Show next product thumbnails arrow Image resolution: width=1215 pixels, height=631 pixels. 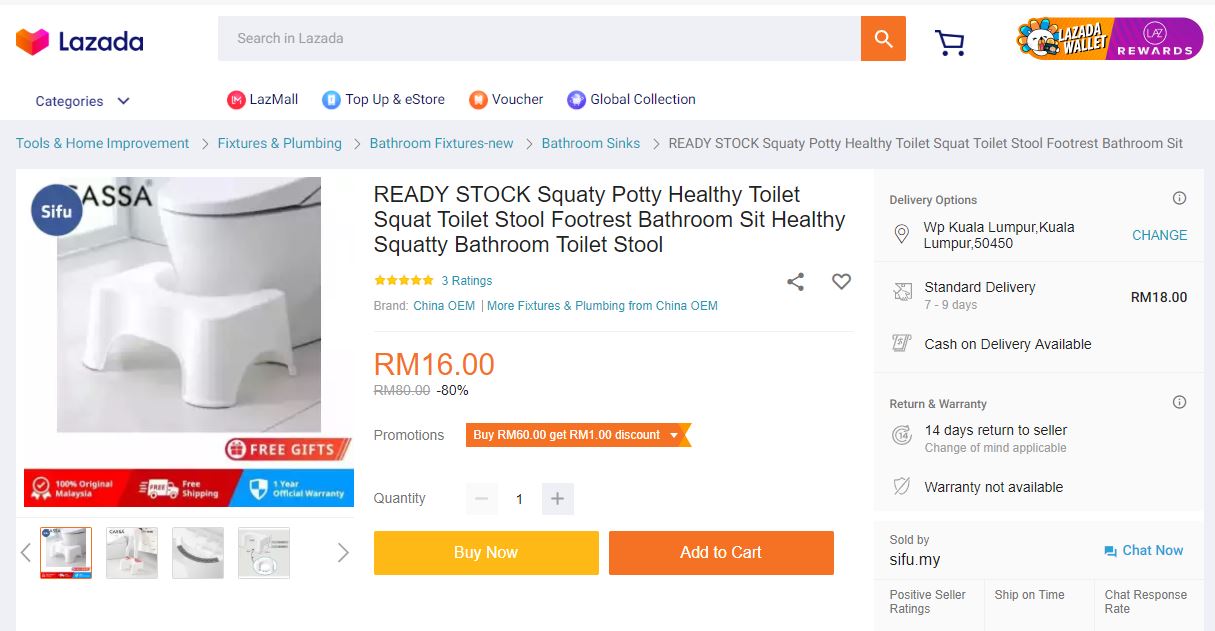click(343, 552)
